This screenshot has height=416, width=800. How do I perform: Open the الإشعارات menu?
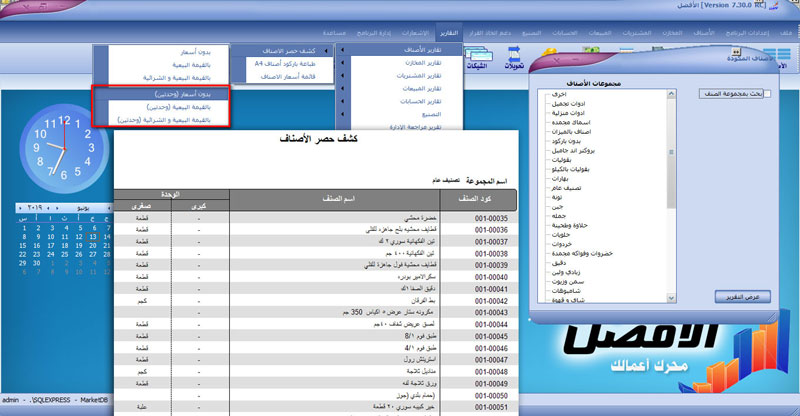tap(415, 33)
